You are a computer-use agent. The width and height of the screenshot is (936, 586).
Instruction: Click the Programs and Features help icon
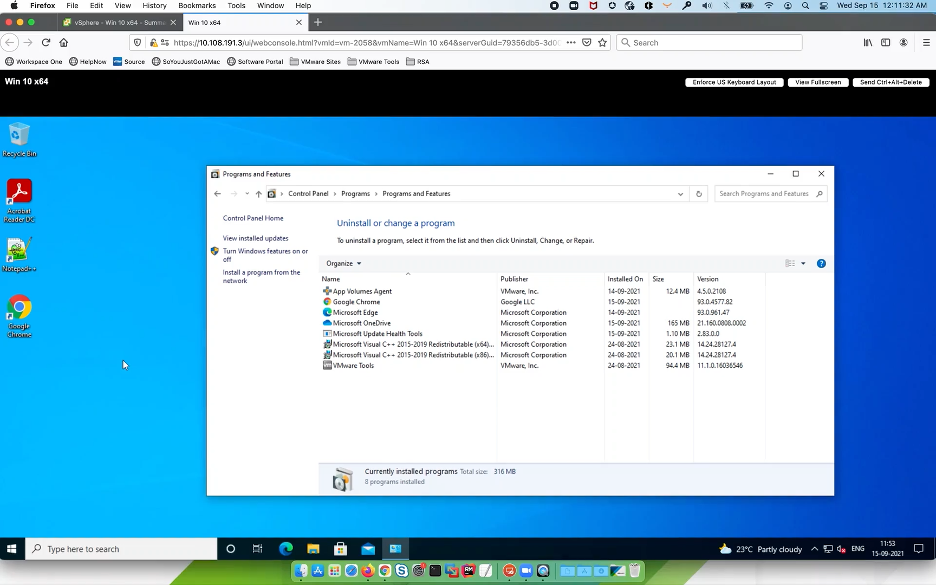pos(821,263)
